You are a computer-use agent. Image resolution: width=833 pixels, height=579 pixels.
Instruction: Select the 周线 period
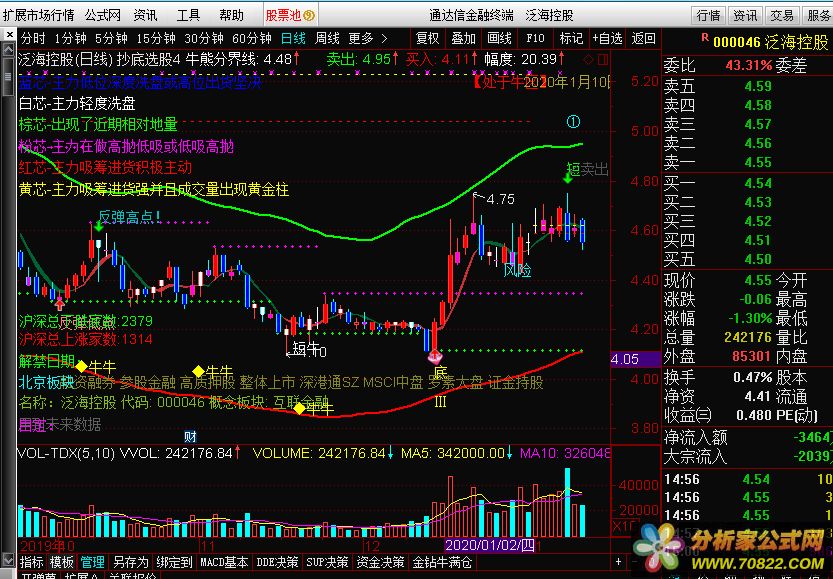click(x=327, y=38)
